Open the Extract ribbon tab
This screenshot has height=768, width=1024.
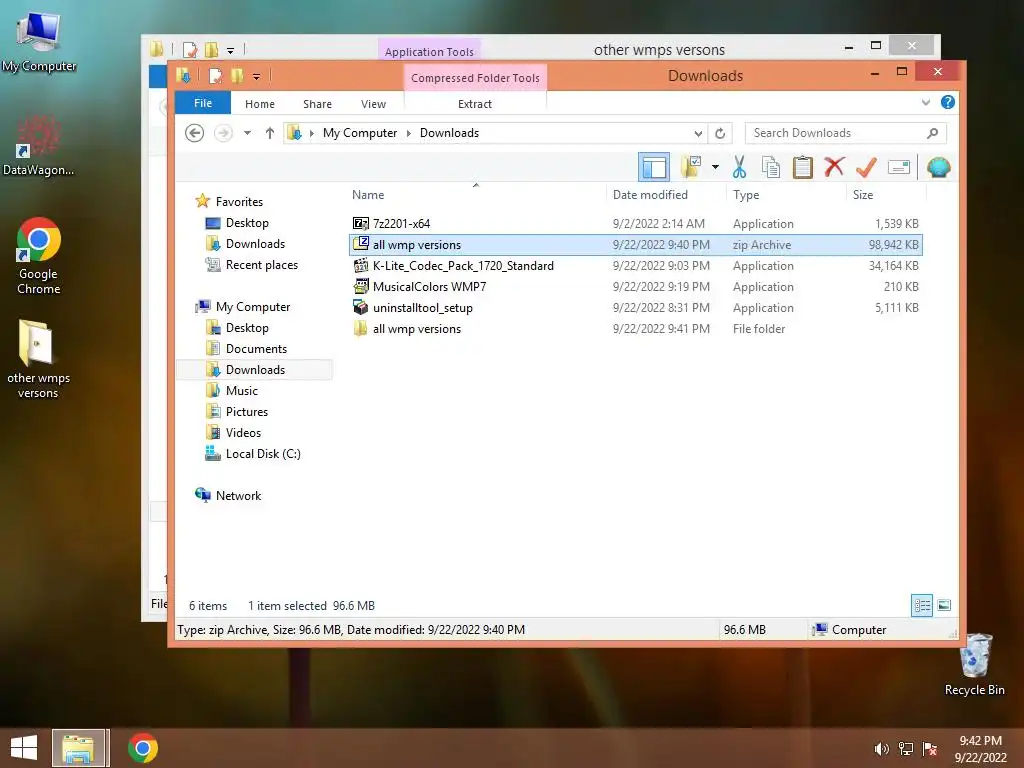pos(475,104)
